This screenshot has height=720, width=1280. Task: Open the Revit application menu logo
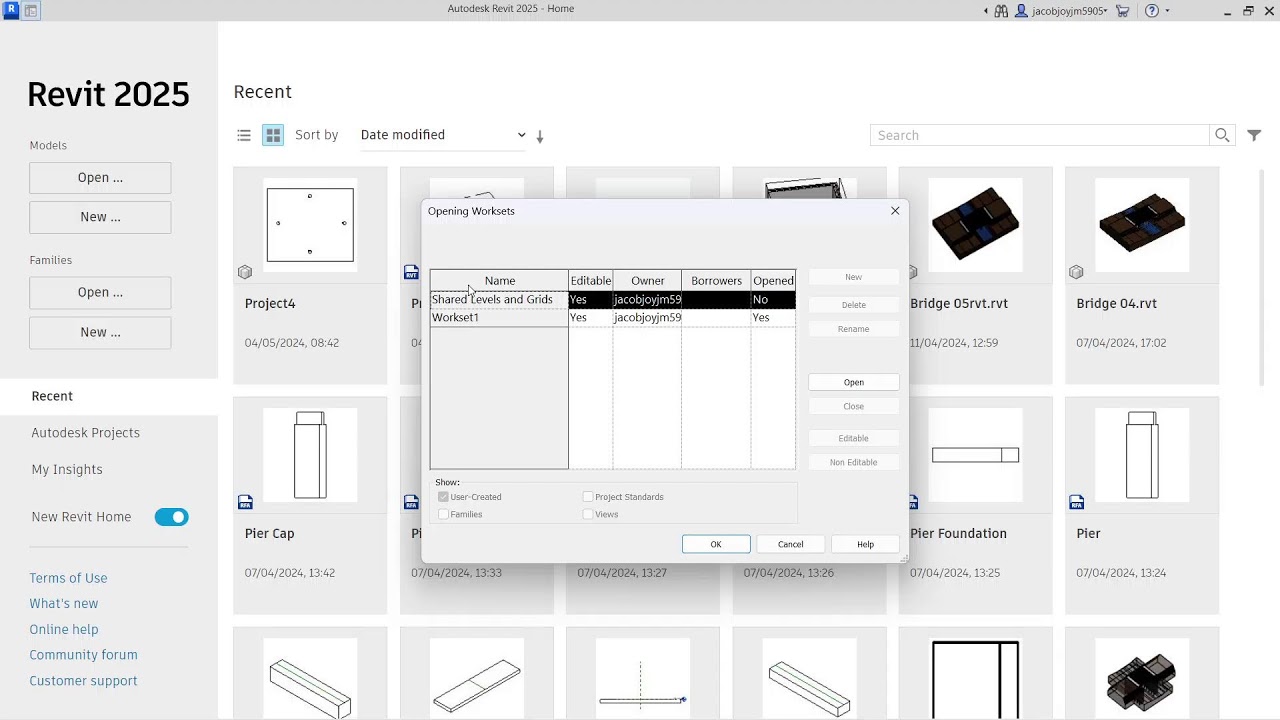[10, 11]
